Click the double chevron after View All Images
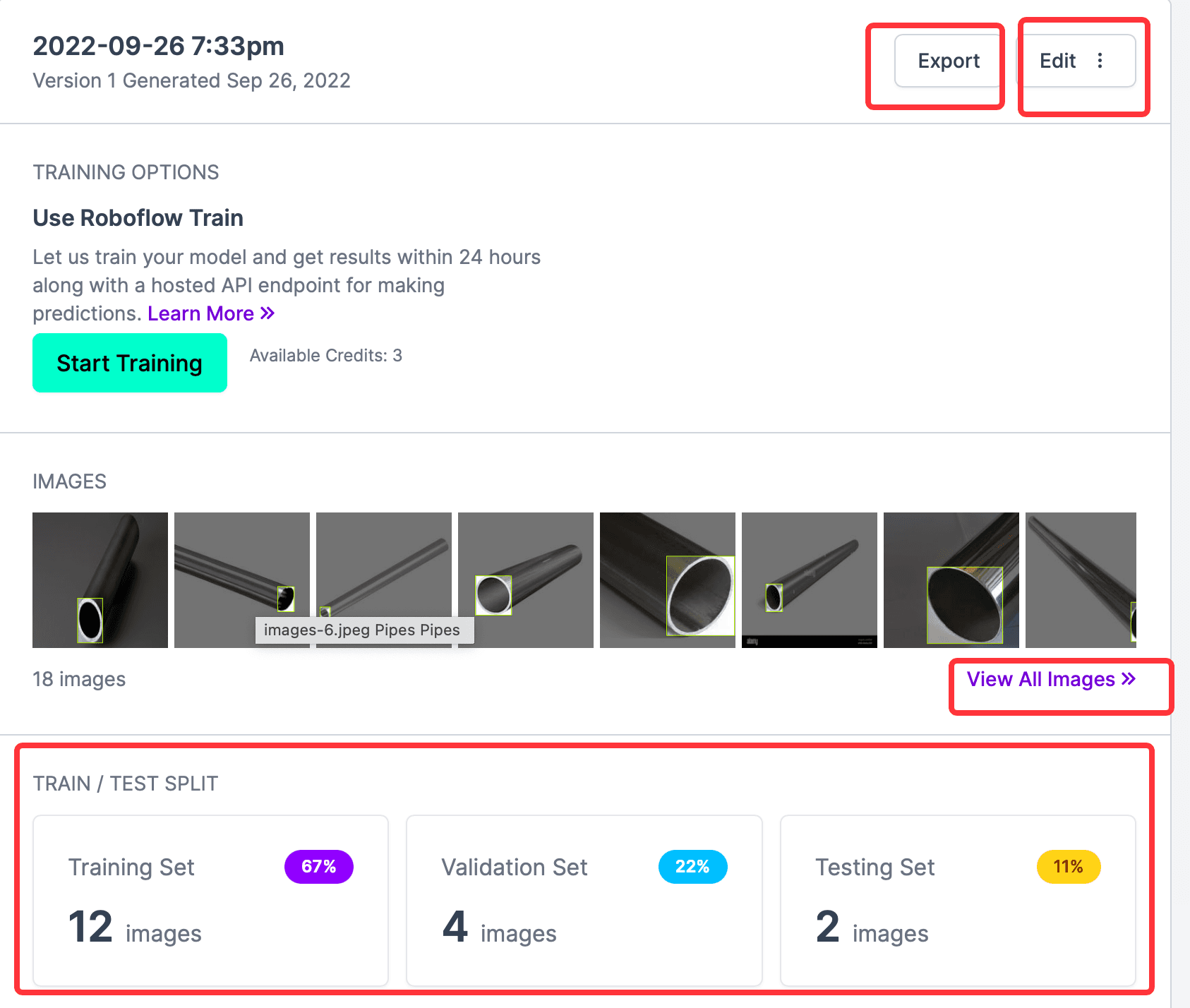 1128,679
